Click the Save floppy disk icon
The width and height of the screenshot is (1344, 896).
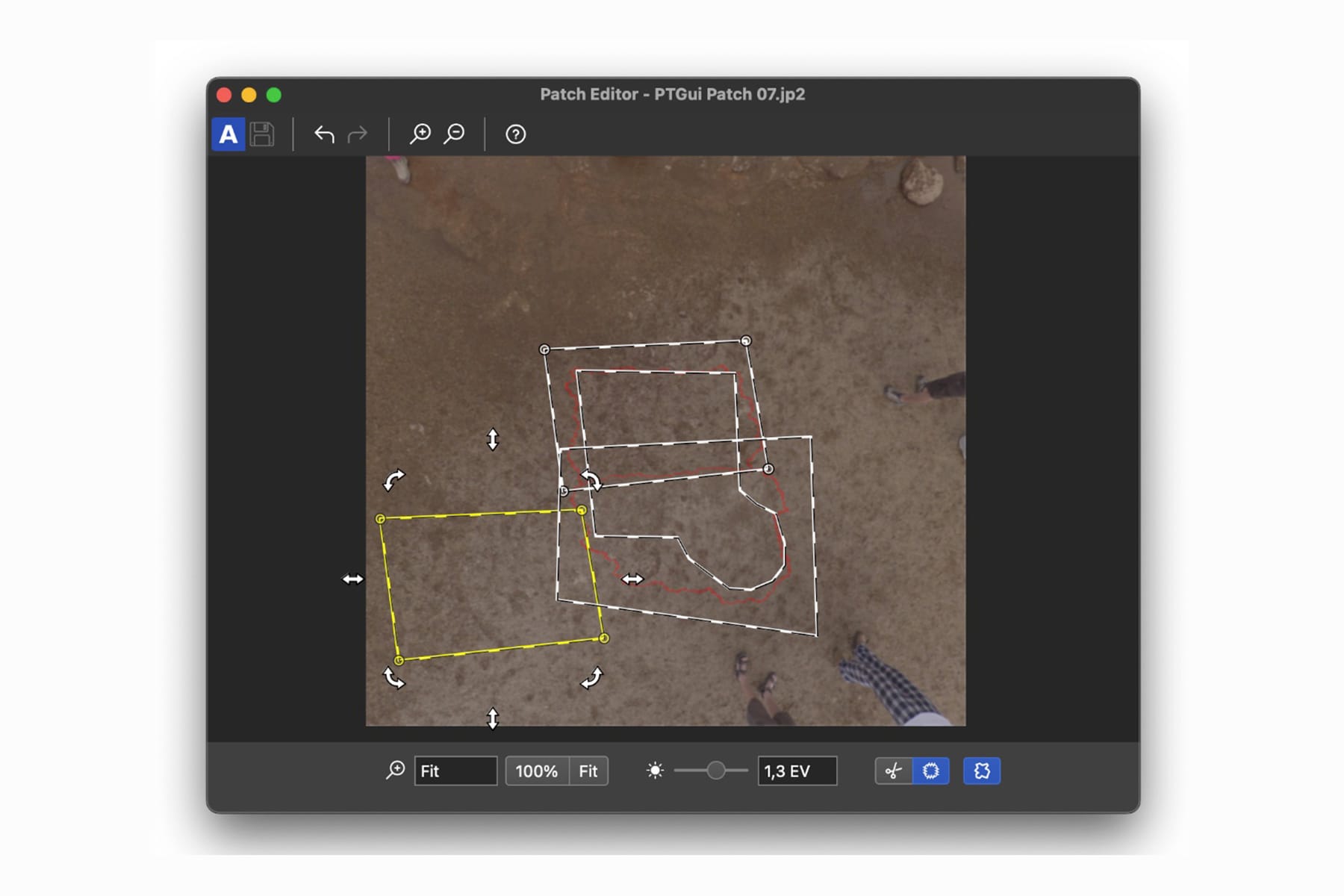coord(262,134)
